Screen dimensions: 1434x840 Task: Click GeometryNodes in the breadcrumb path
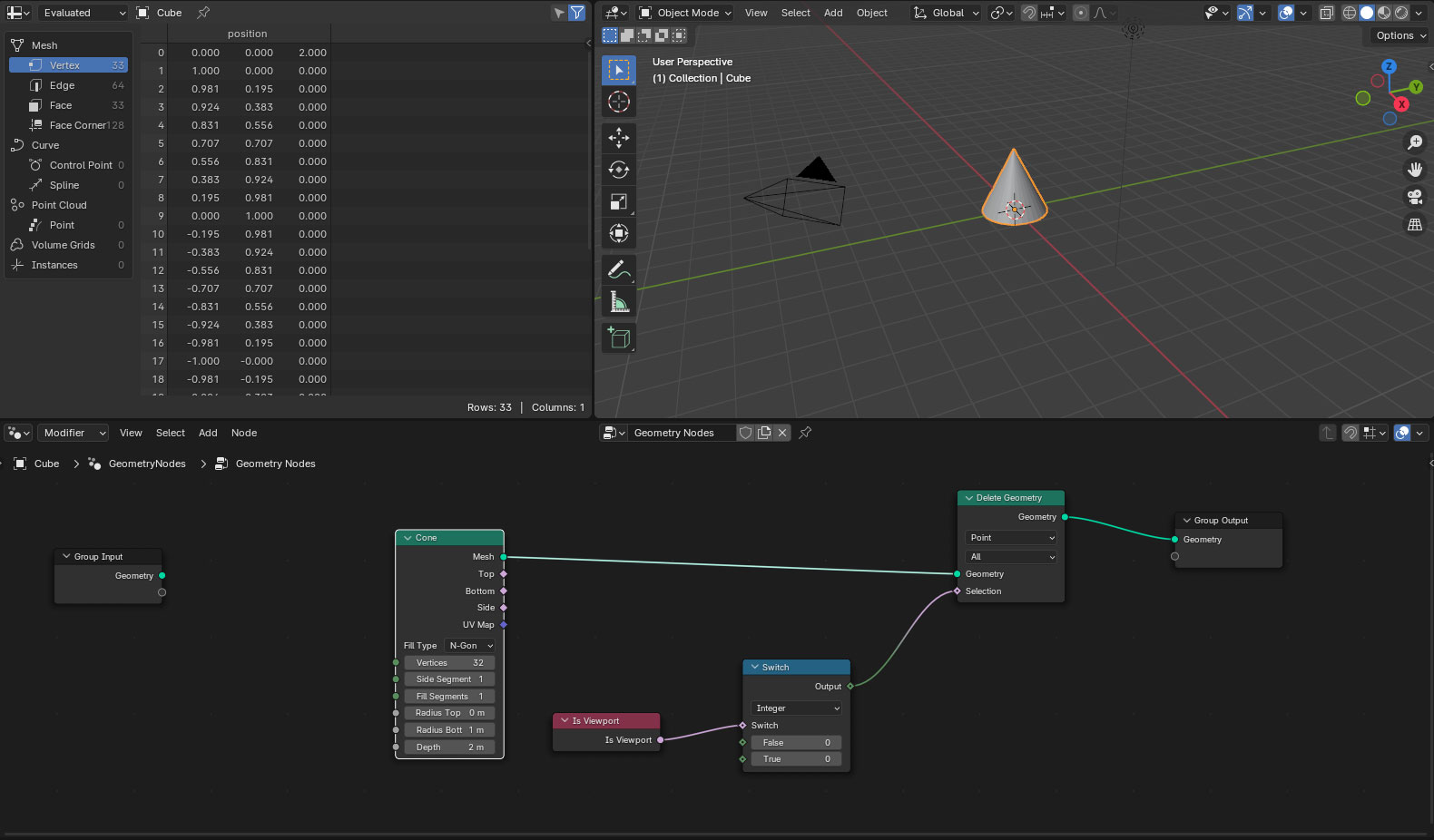(147, 464)
